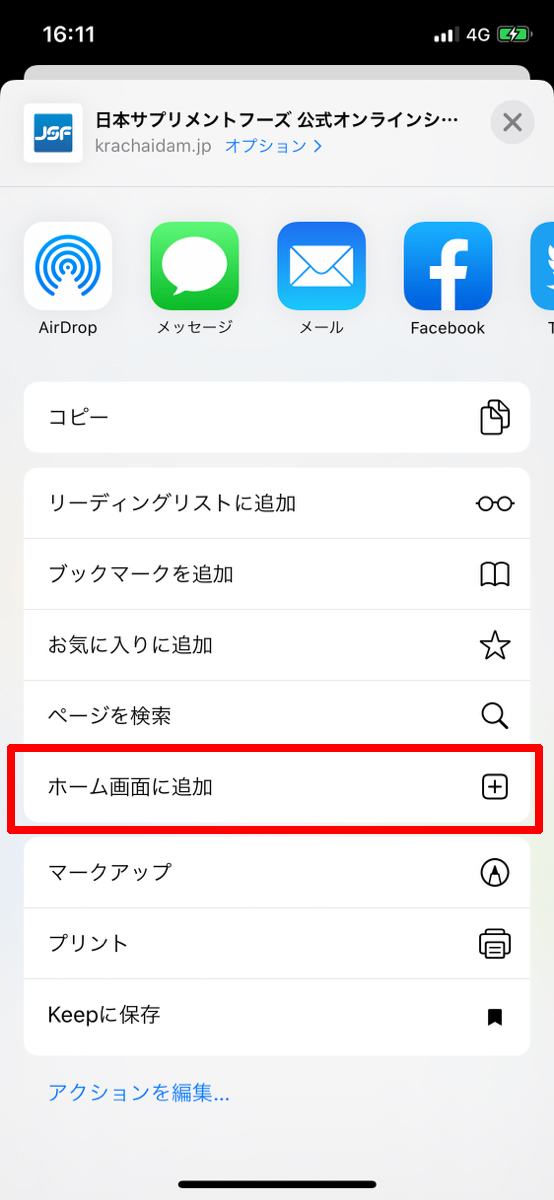Tap the Keep bookmark icon
The height and width of the screenshot is (1200, 554).
tap(494, 1017)
